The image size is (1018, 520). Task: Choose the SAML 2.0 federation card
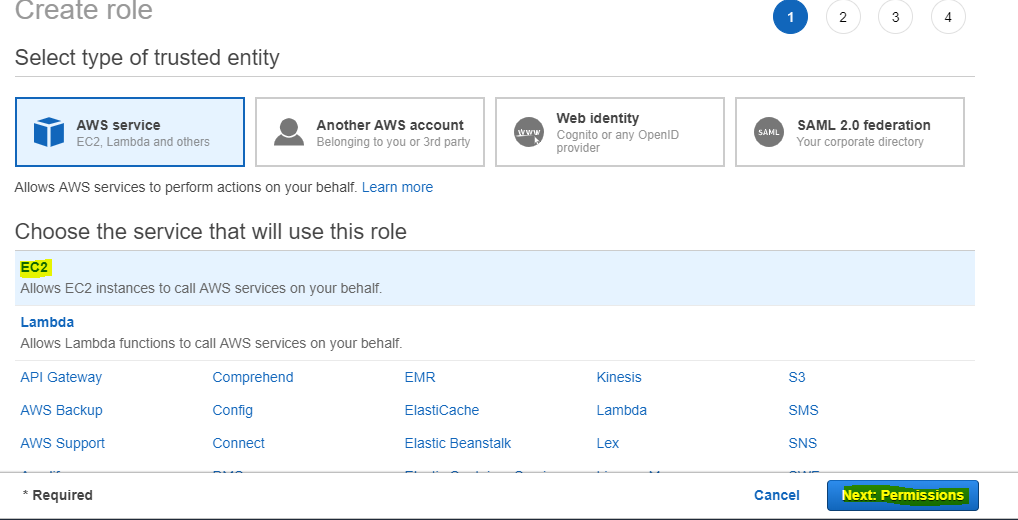(850, 132)
